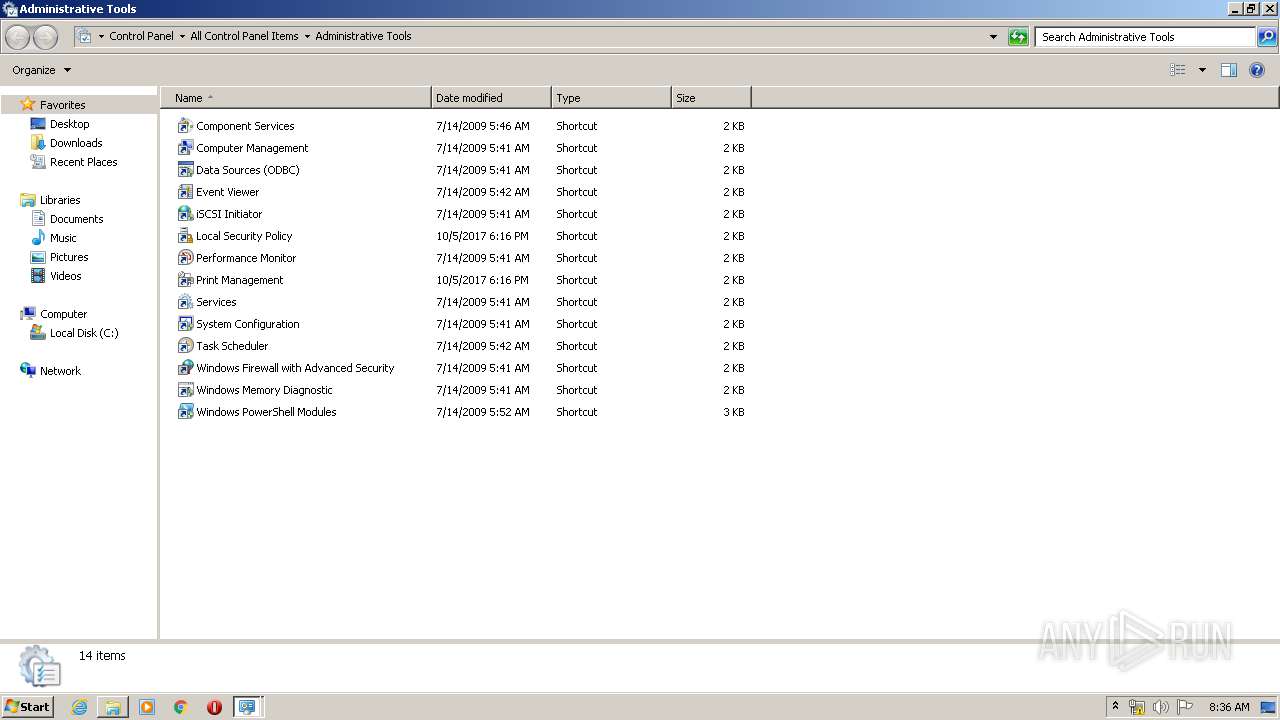Open the Help icon
Viewport: 1280px width, 720px height.
click(x=1257, y=70)
